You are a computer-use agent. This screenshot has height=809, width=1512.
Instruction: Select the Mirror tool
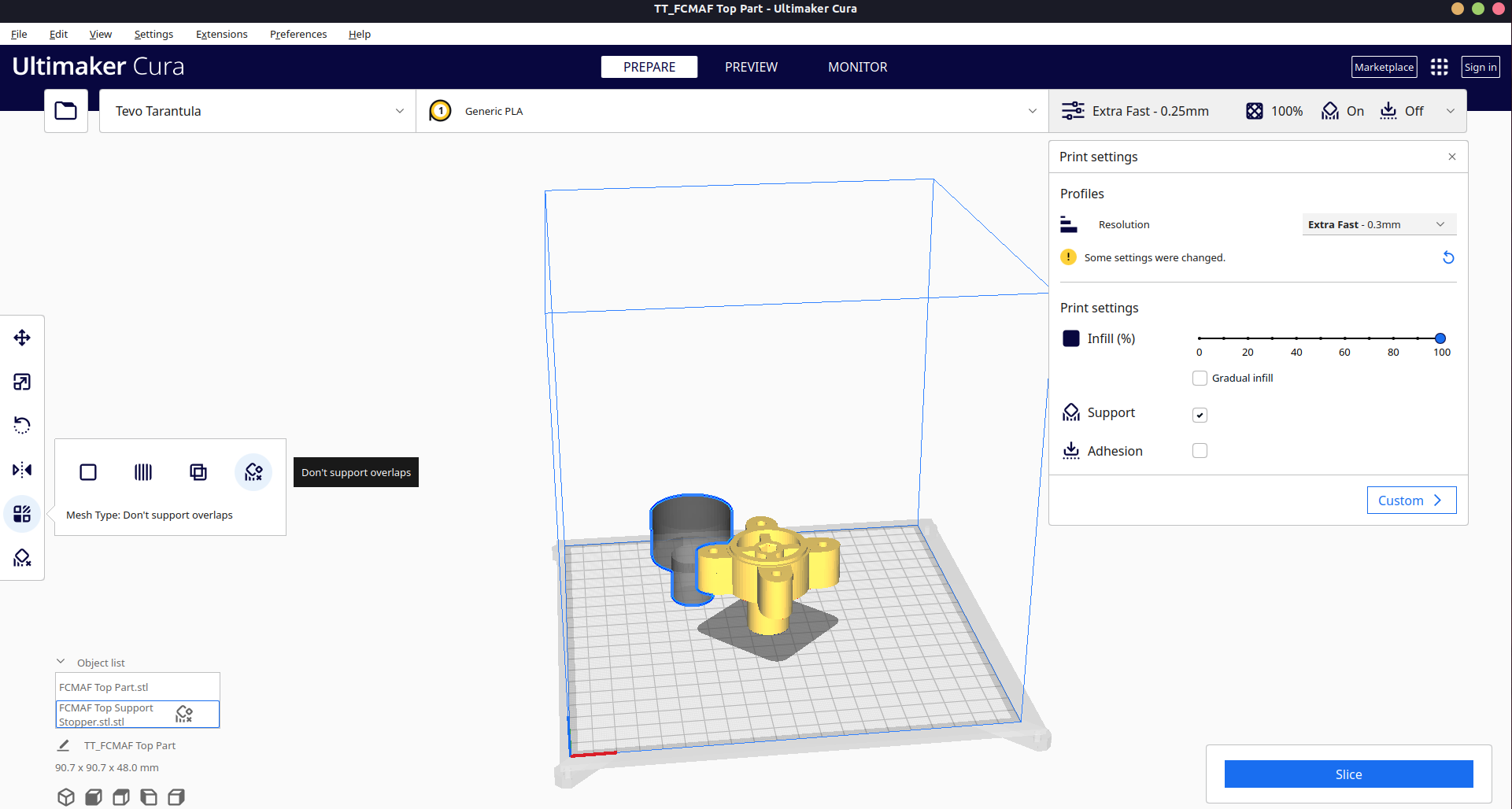(x=22, y=470)
